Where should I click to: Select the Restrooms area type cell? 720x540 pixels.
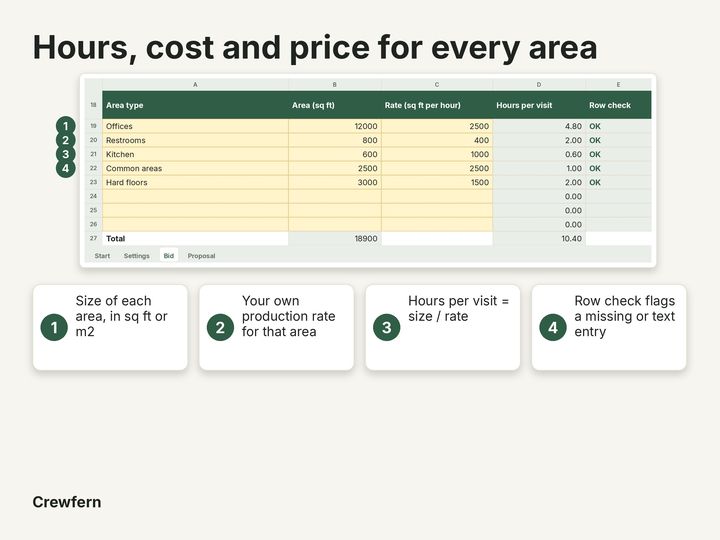[x=195, y=140]
